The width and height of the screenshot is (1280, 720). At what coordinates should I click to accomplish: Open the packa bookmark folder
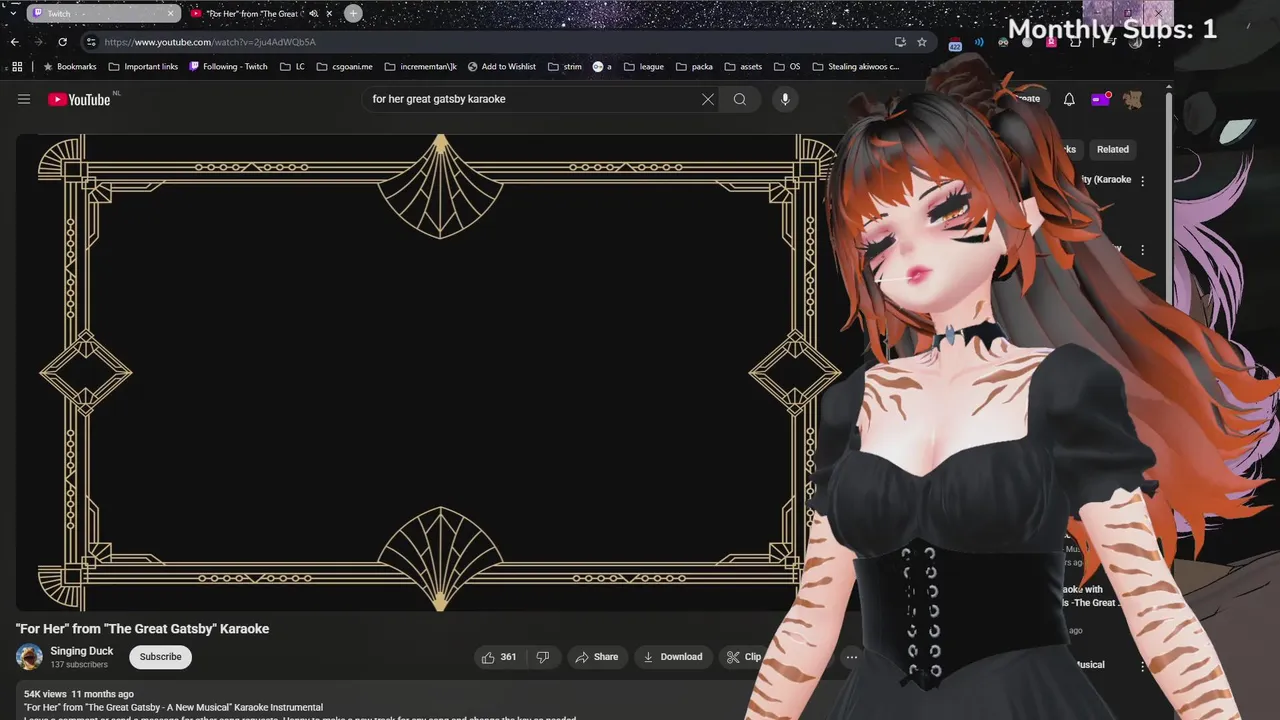[694, 67]
